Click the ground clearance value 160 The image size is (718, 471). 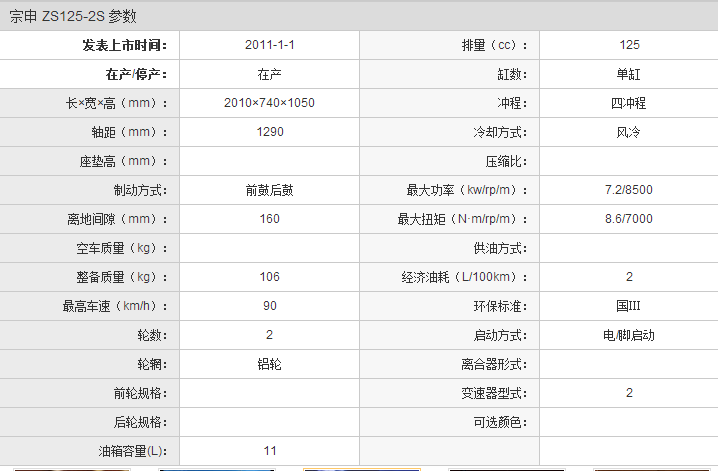click(x=270, y=219)
